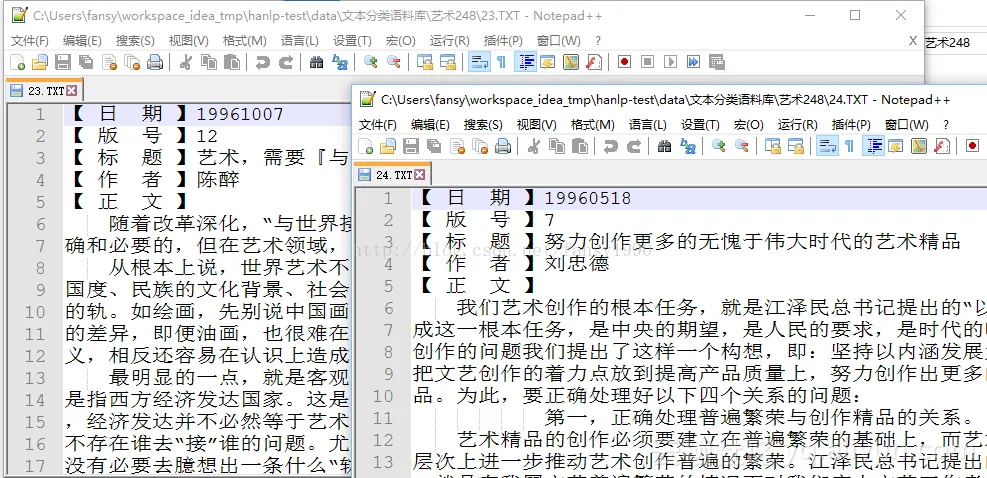This screenshot has width=987, height=478.
Task: Click Open file folder icon in 24.TXT window
Action: pos(389,147)
